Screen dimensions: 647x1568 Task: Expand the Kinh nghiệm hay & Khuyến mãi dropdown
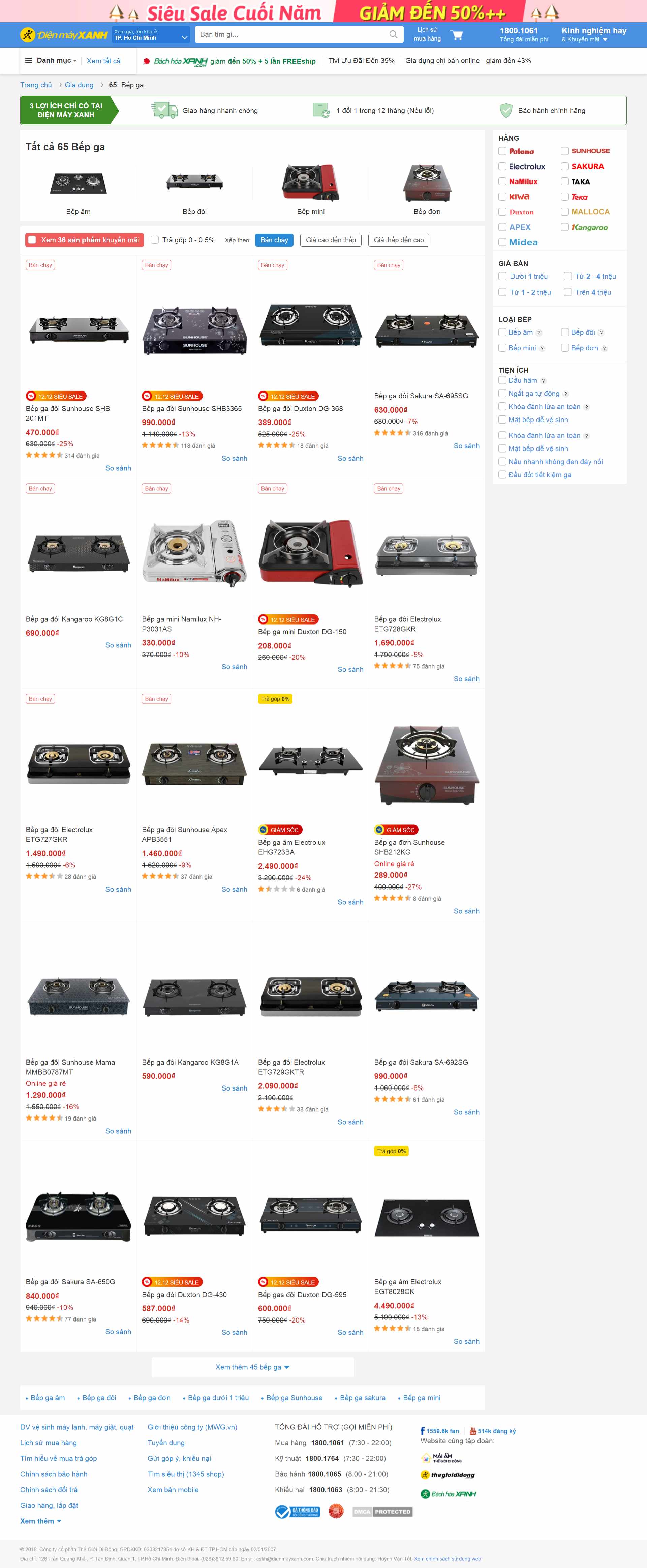[593, 35]
